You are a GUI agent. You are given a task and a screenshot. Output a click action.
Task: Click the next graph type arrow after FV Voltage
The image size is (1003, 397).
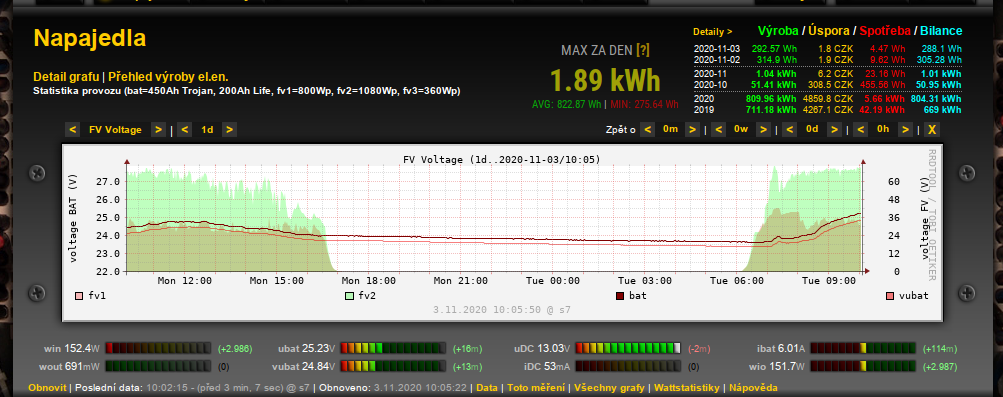click(x=158, y=130)
